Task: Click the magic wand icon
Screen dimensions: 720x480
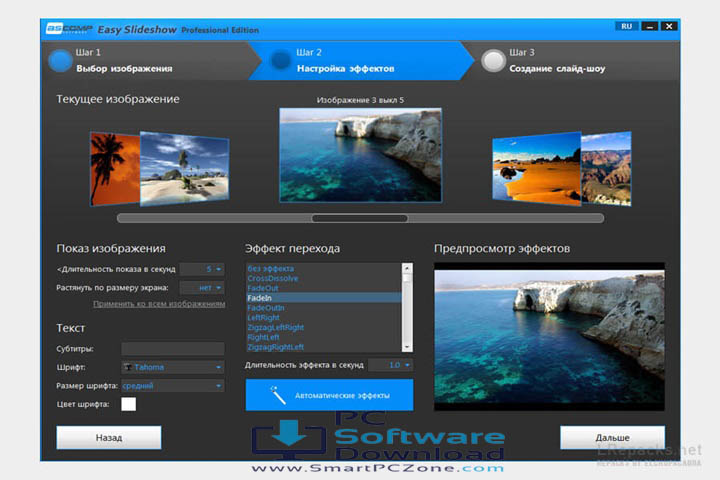Action: click(278, 395)
